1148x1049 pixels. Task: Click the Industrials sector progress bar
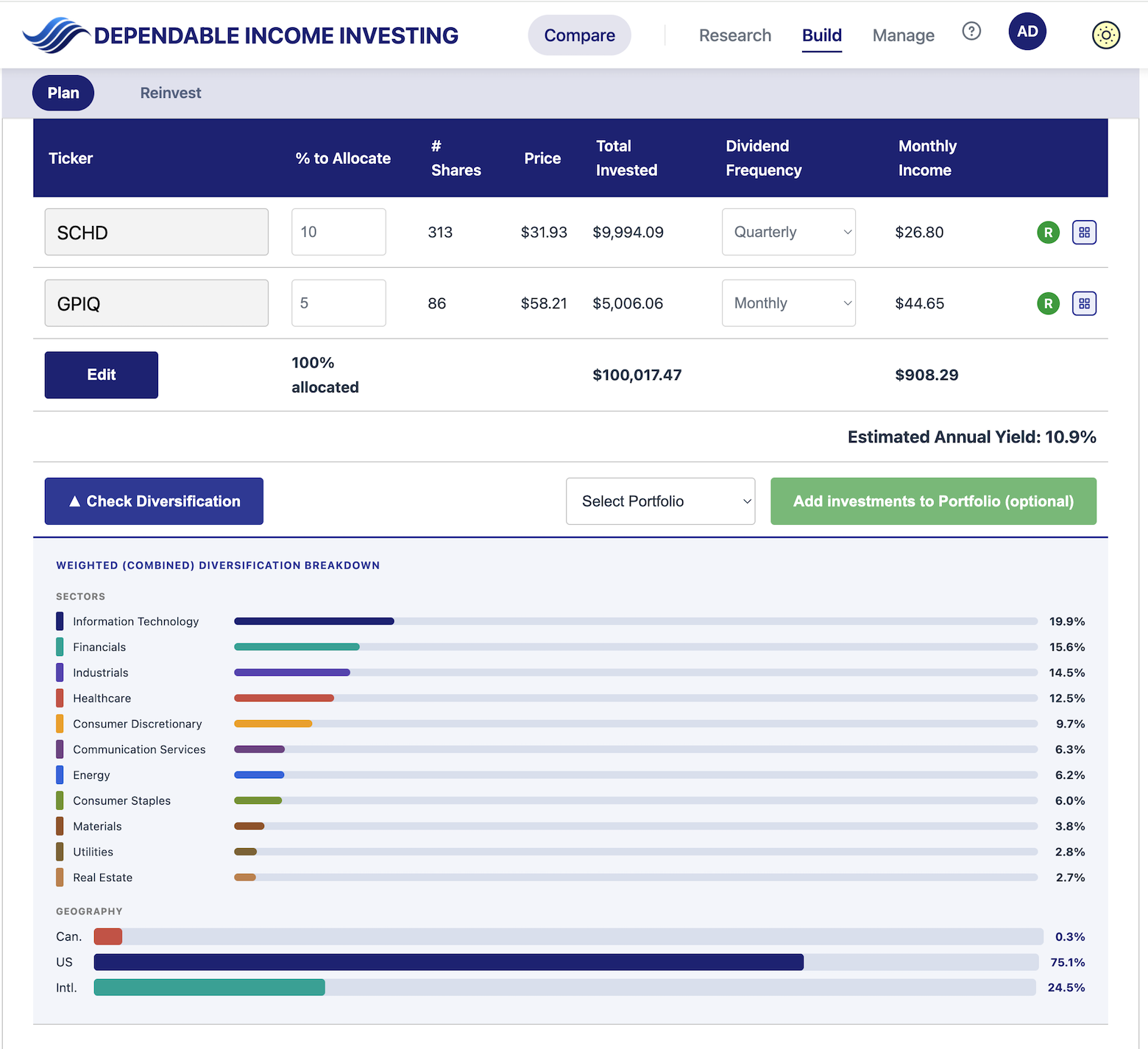636,672
